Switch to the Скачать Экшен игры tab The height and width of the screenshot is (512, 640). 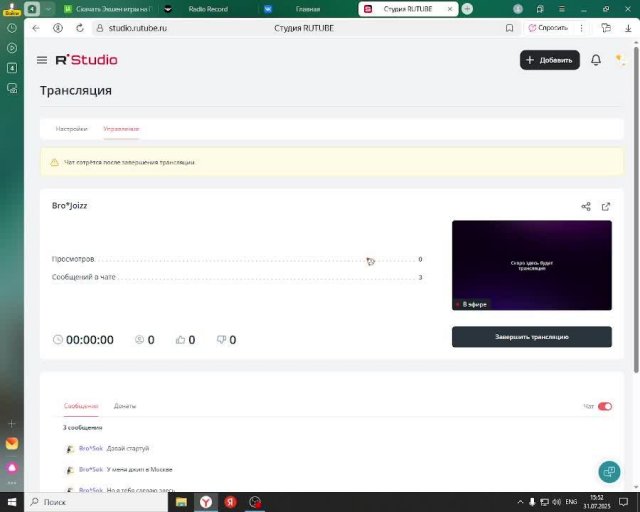tap(108, 9)
